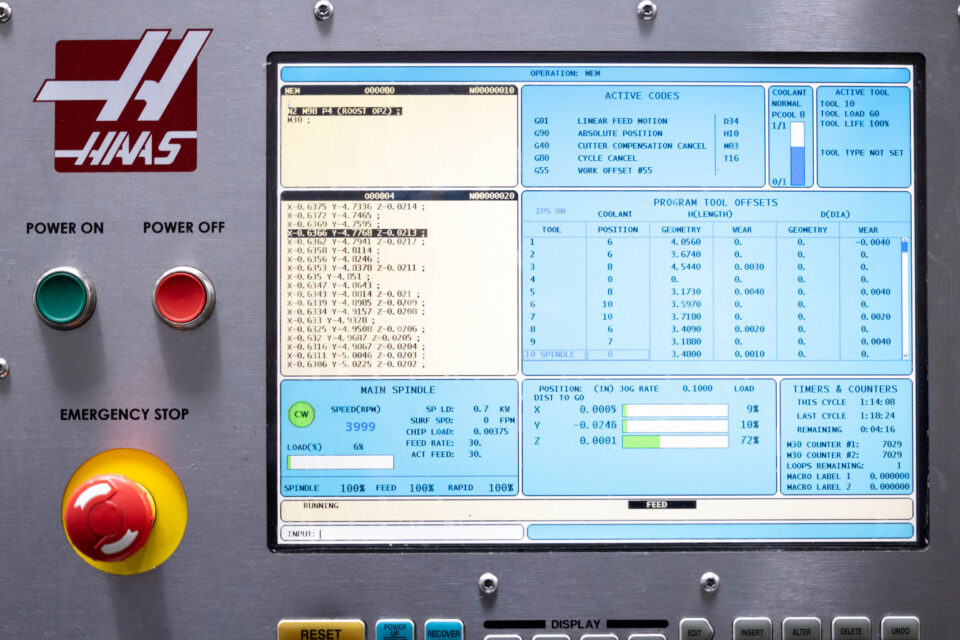Tap the UNDO key
The height and width of the screenshot is (640, 960).
coord(900,629)
